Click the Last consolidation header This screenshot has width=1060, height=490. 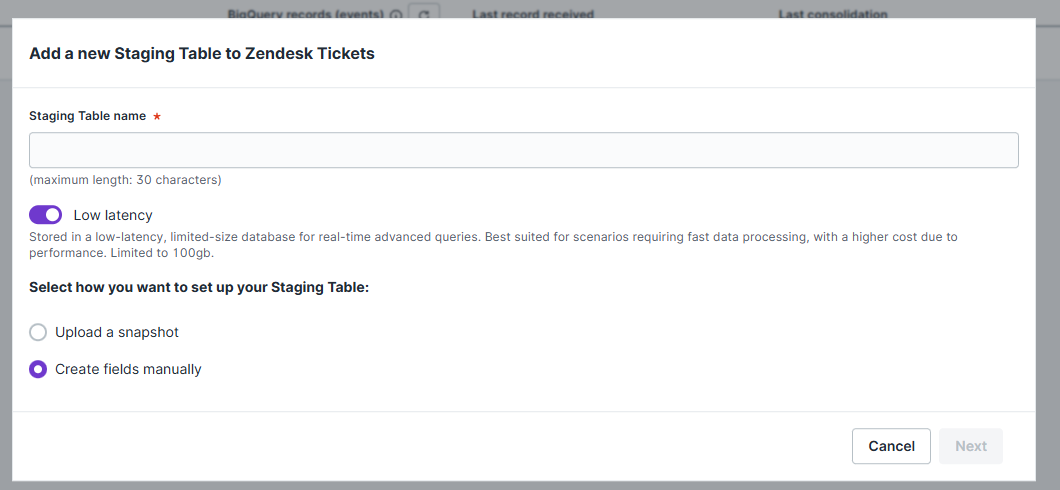(832, 14)
